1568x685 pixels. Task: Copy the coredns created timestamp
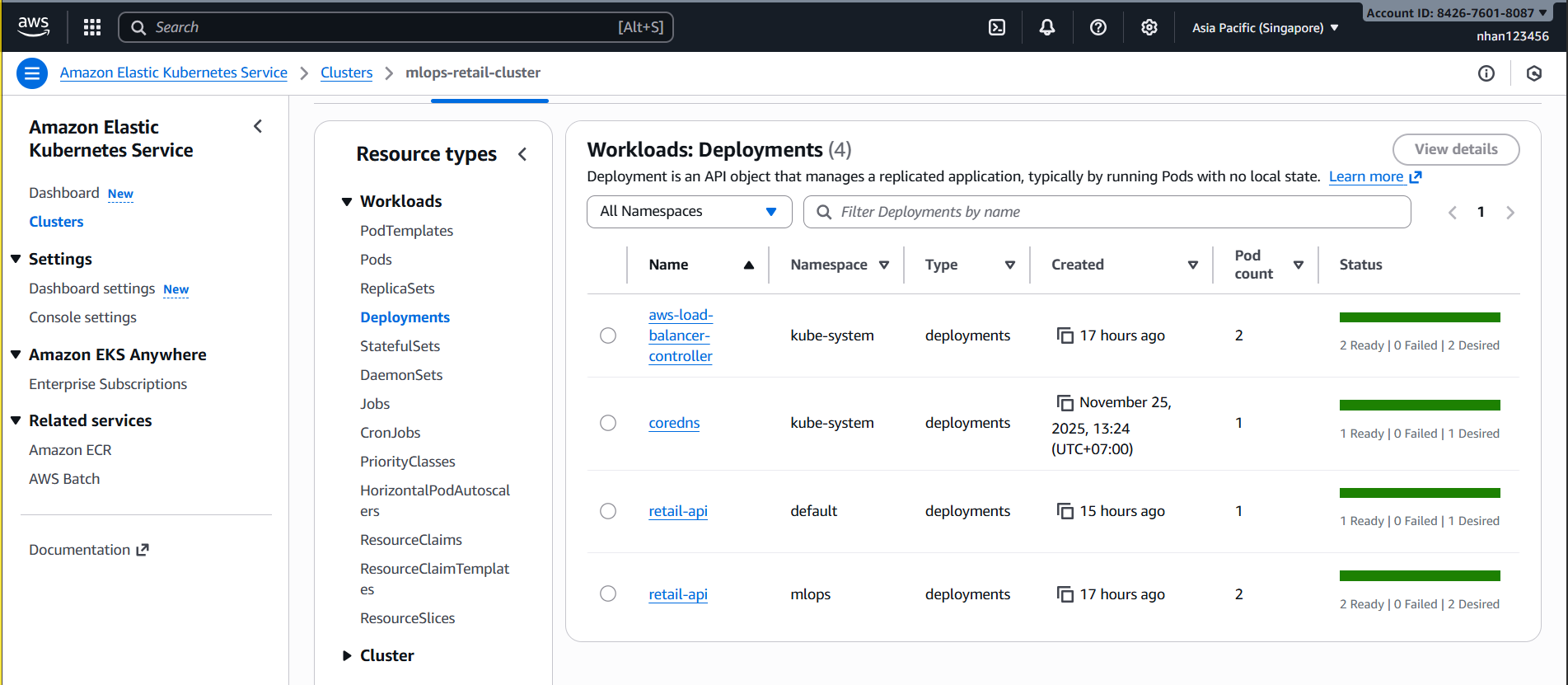pos(1065,403)
